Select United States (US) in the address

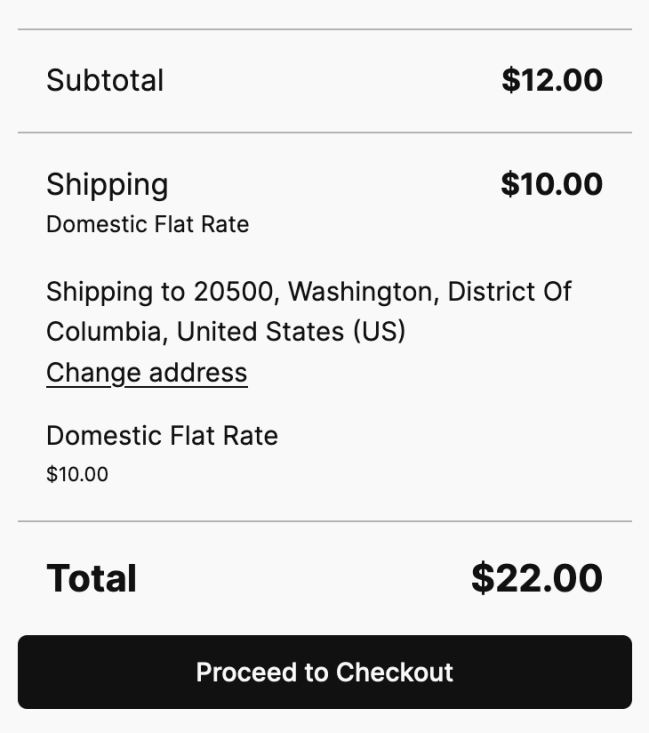tap(291, 331)
